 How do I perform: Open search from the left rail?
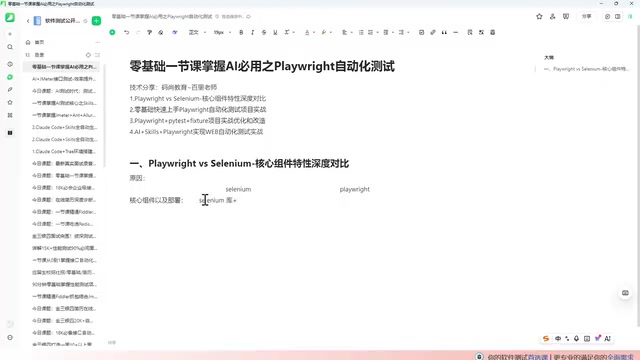coord(10,47)
